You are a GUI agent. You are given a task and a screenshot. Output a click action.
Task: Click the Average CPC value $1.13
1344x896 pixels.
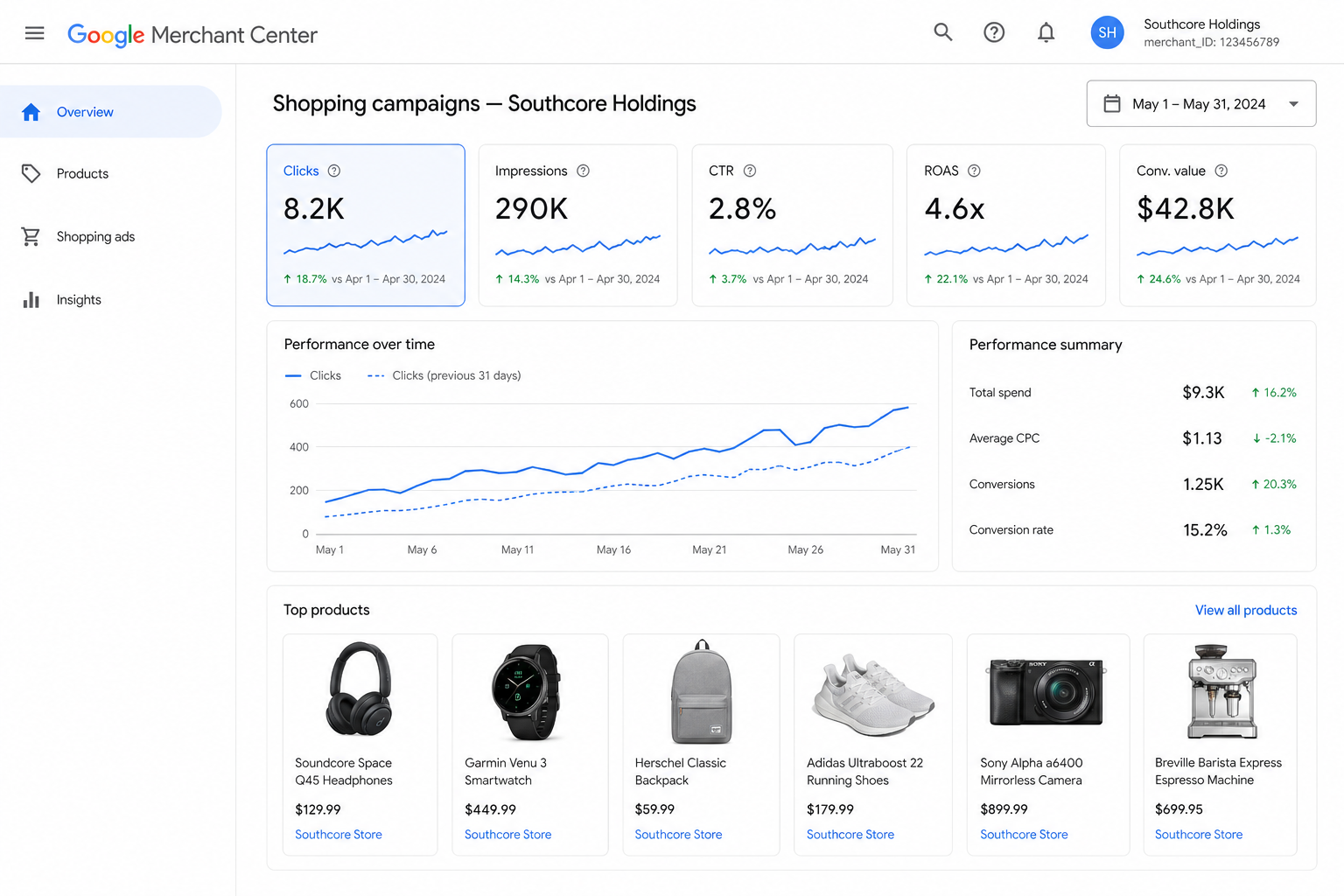tap(1202, 438)
